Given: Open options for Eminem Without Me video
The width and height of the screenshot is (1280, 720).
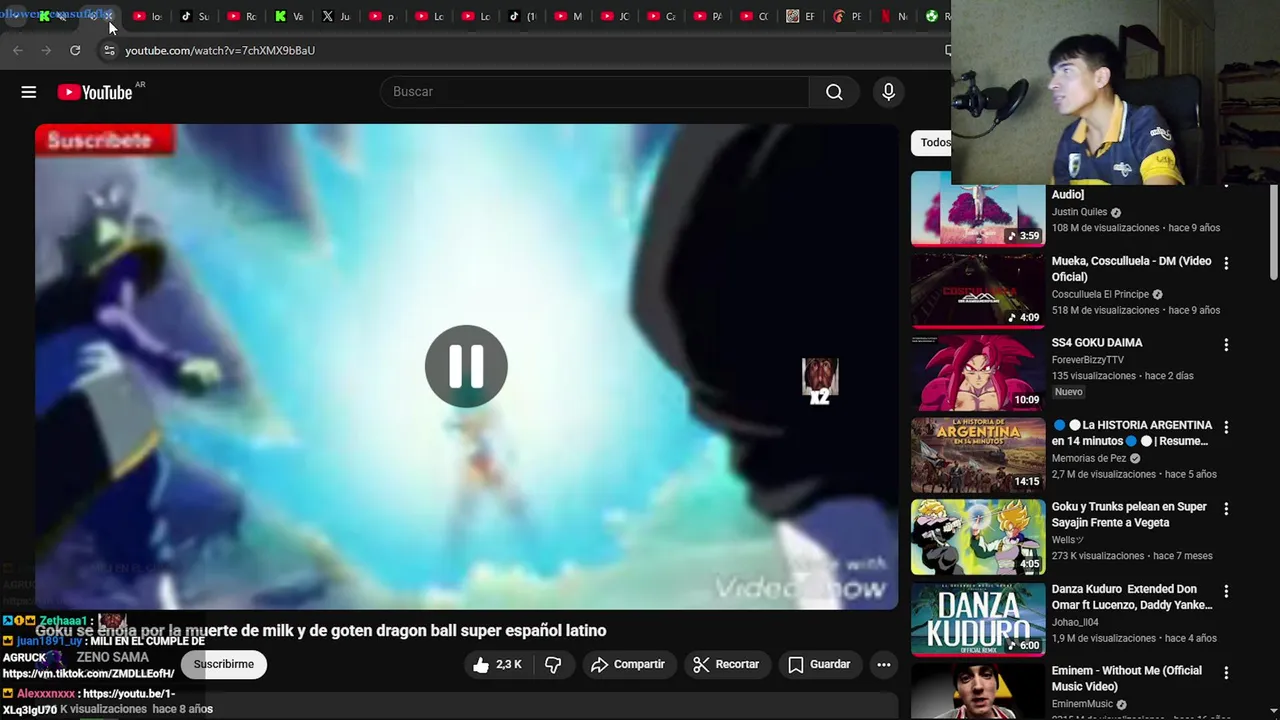Looking at the screenshot, I should pos(1226,673).
